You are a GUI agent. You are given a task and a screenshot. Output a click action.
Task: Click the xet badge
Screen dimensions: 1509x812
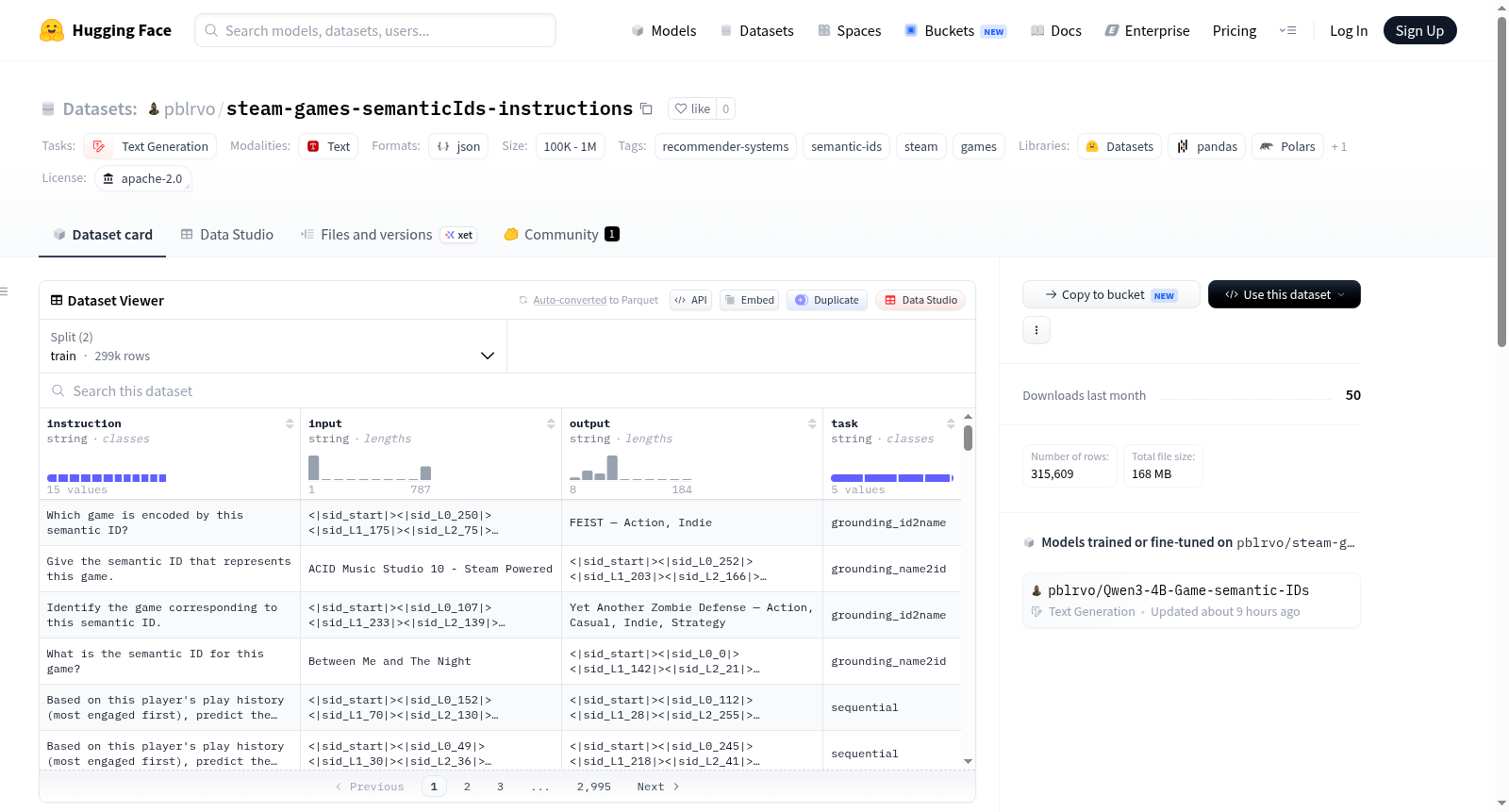pos(459,235)
